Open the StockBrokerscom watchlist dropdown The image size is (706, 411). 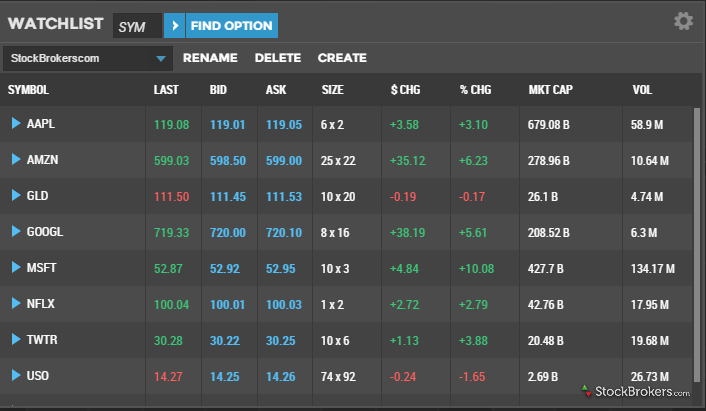[88, 59]
